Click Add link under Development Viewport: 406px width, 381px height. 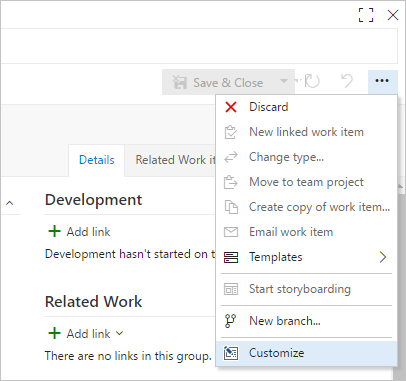coord(88,232)
